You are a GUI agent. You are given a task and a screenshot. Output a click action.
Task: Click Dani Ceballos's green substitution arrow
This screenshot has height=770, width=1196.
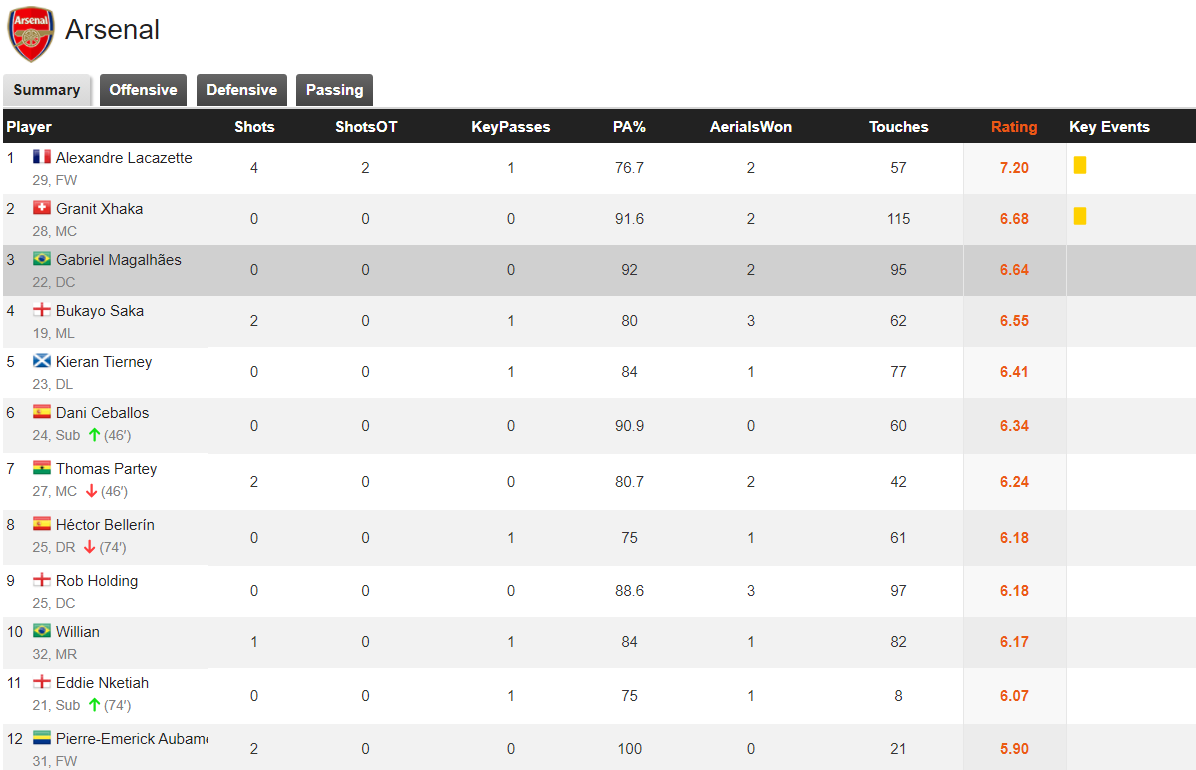click(x=95, y=435)
